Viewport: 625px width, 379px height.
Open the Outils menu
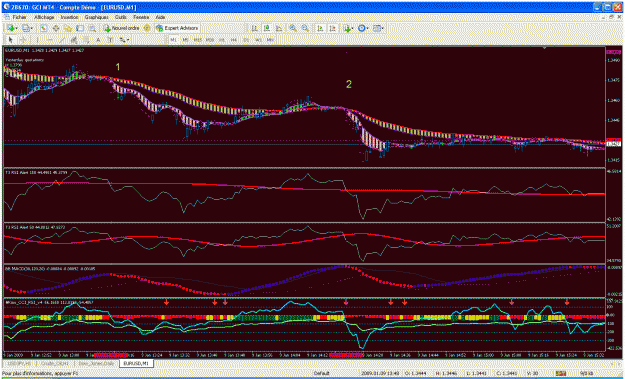[x=121, y=18]
